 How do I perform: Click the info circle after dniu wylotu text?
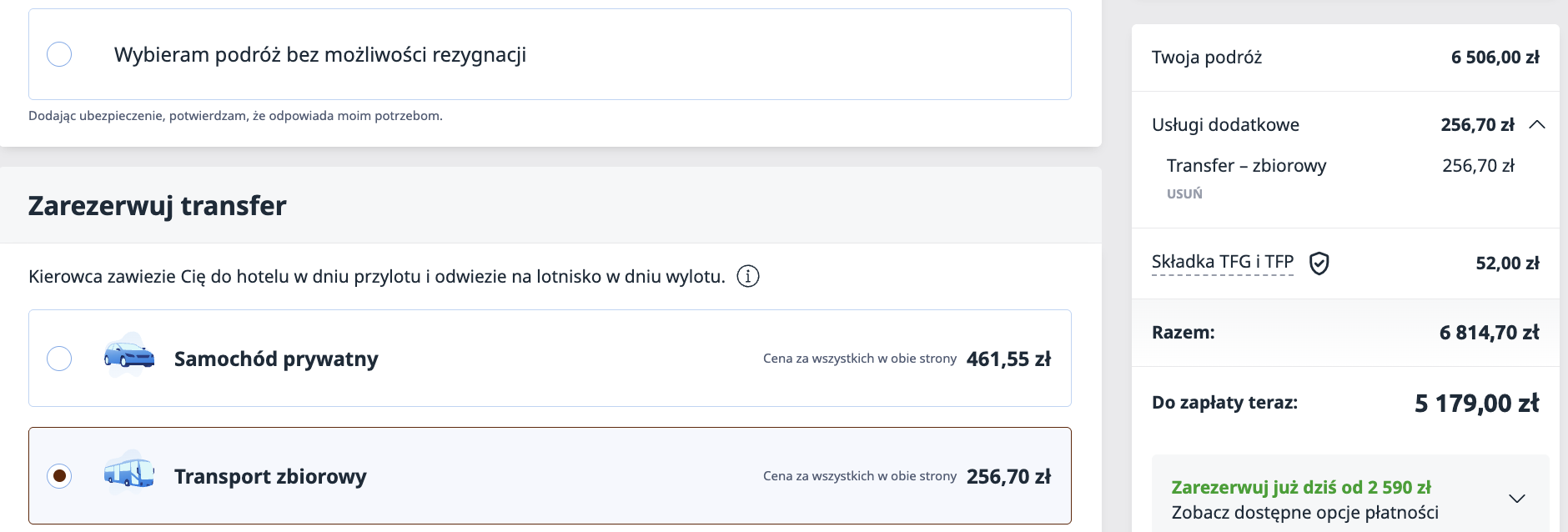[x=749, y=276]
